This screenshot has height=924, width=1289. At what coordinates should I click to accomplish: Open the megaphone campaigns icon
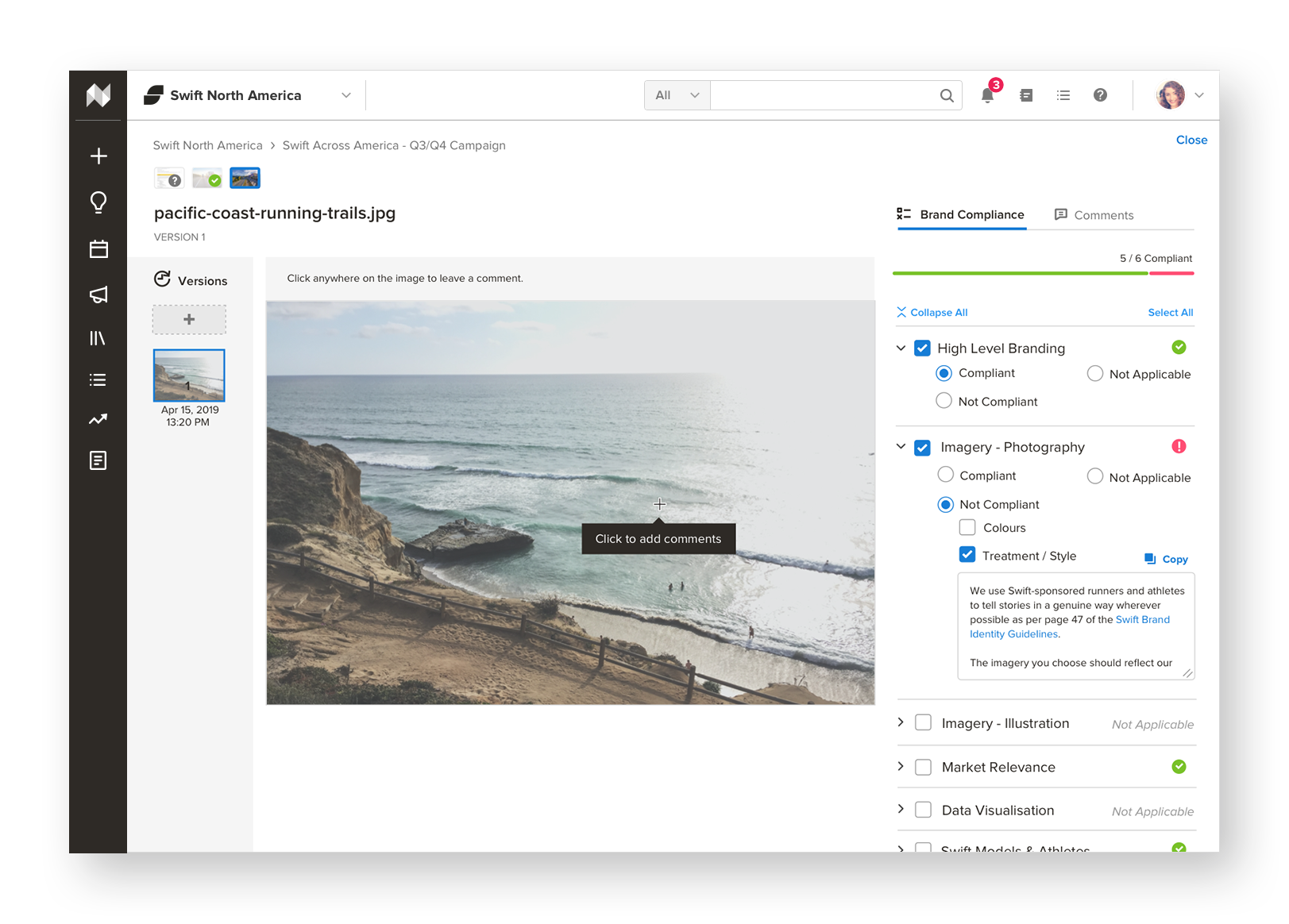click(98, 295)
